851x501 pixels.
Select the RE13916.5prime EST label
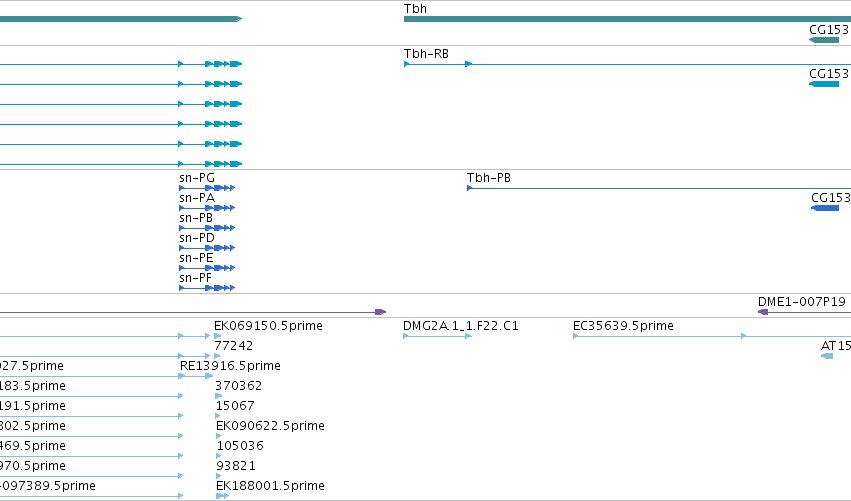click(230, 366)
